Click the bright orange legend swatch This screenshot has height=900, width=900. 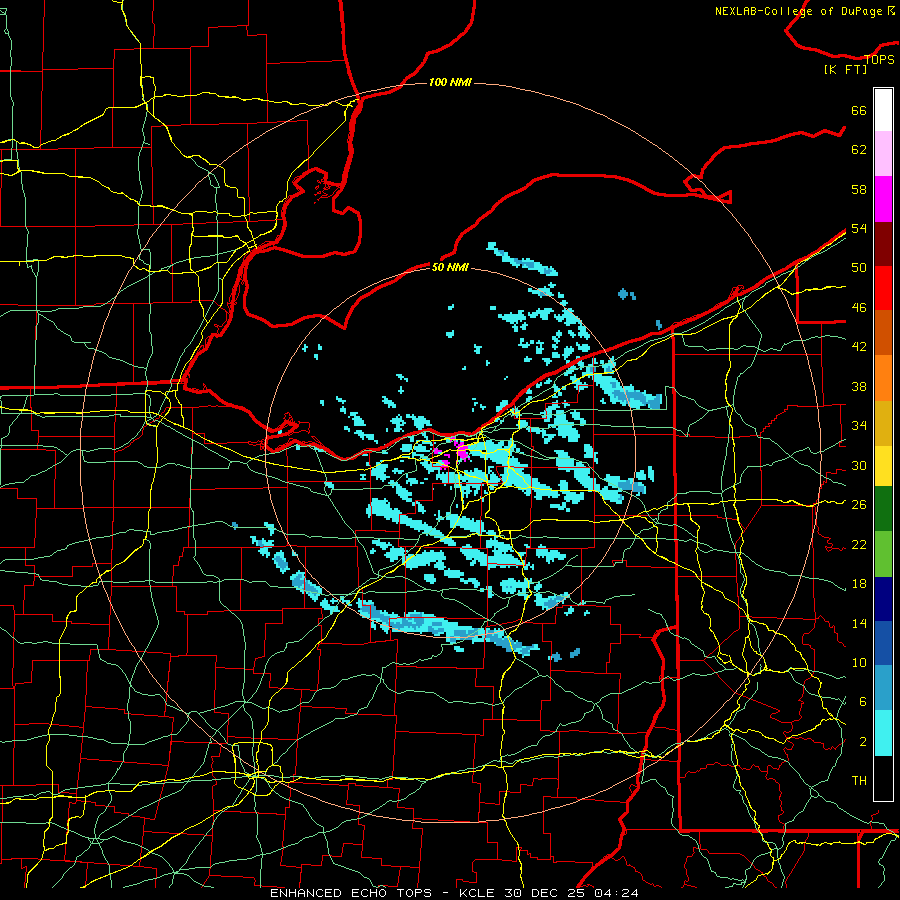tap(883, 378)
